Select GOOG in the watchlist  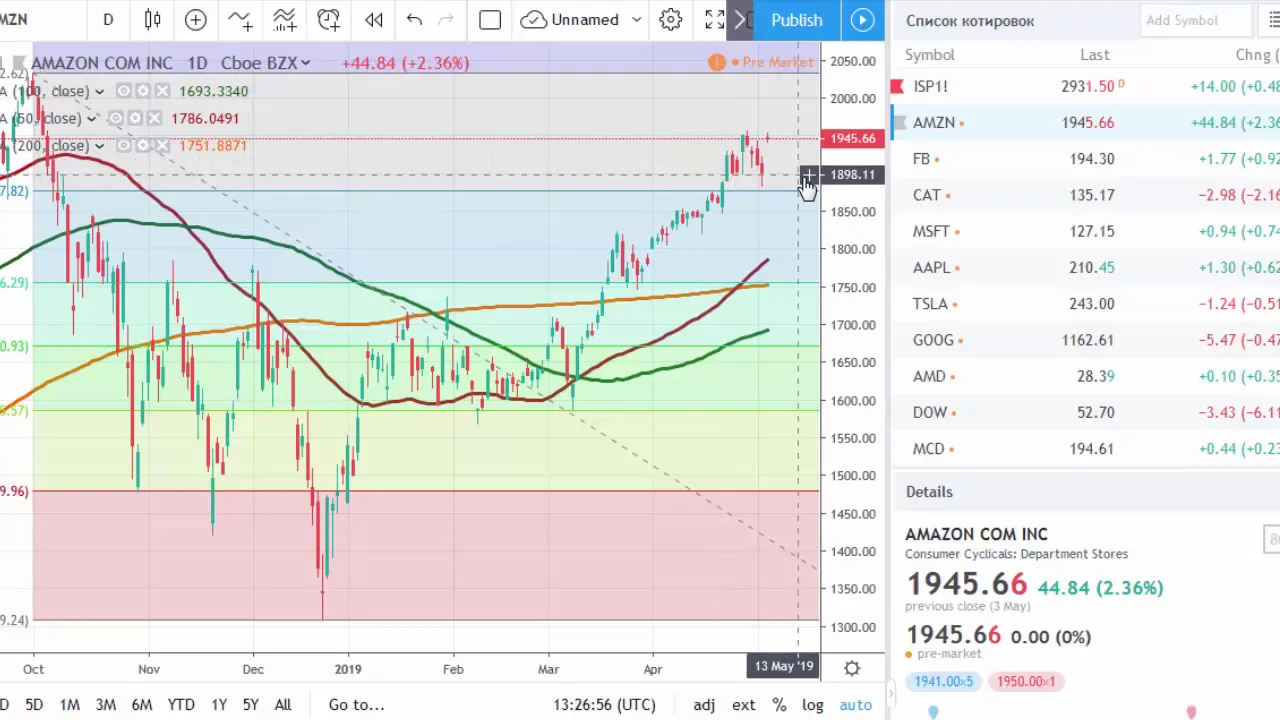coord(1085,340)
